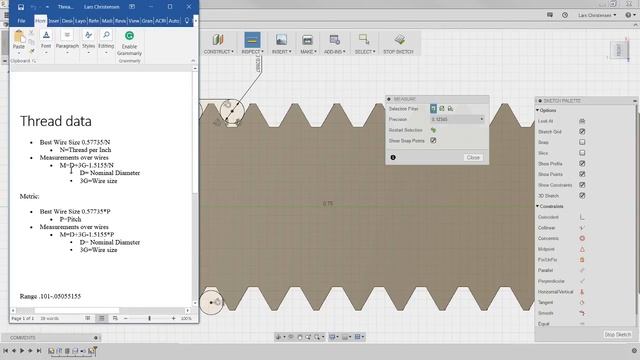Open the Construct tool icon in Fusion toolbar
This screenshot has width=640, height=360.
pyautogui.click(x=218, y=40)
